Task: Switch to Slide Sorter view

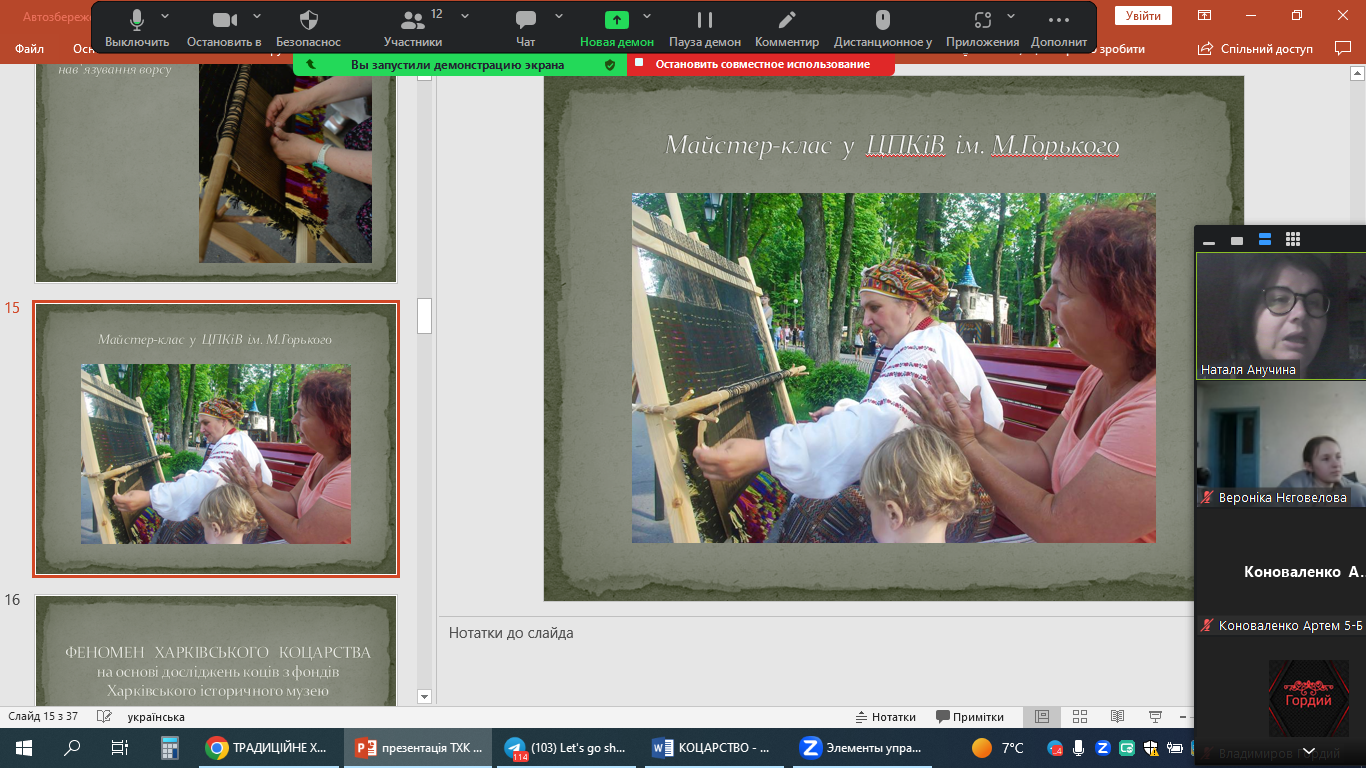Action: (x=1080, y=717)
